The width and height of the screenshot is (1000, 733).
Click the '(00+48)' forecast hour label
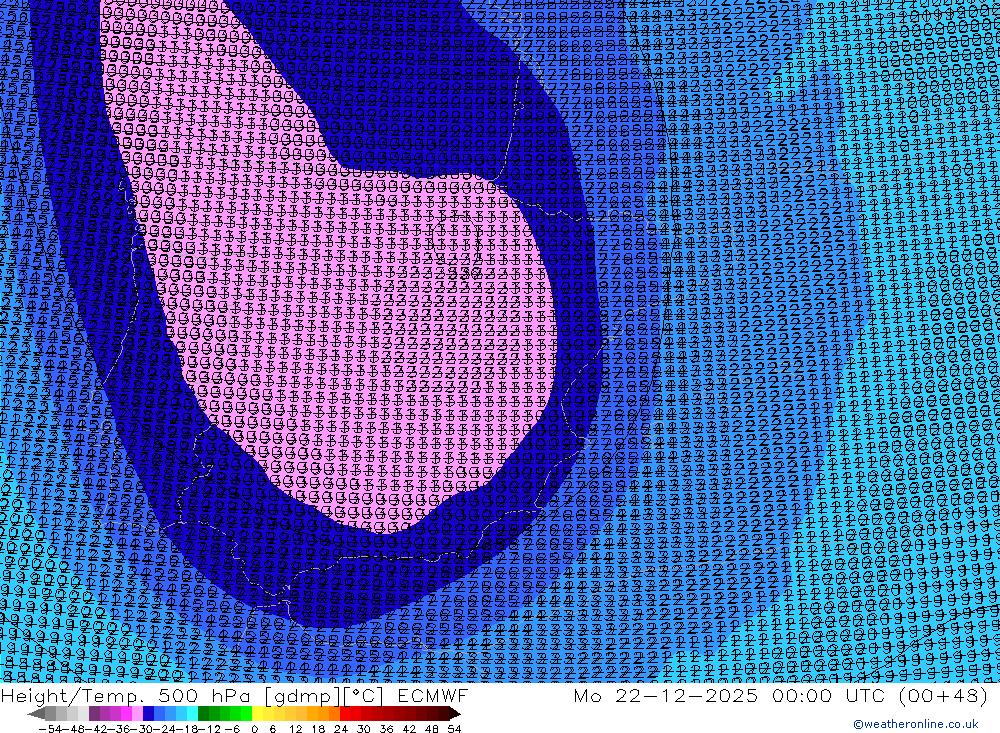pyautogui.click(x=944, y=695)
